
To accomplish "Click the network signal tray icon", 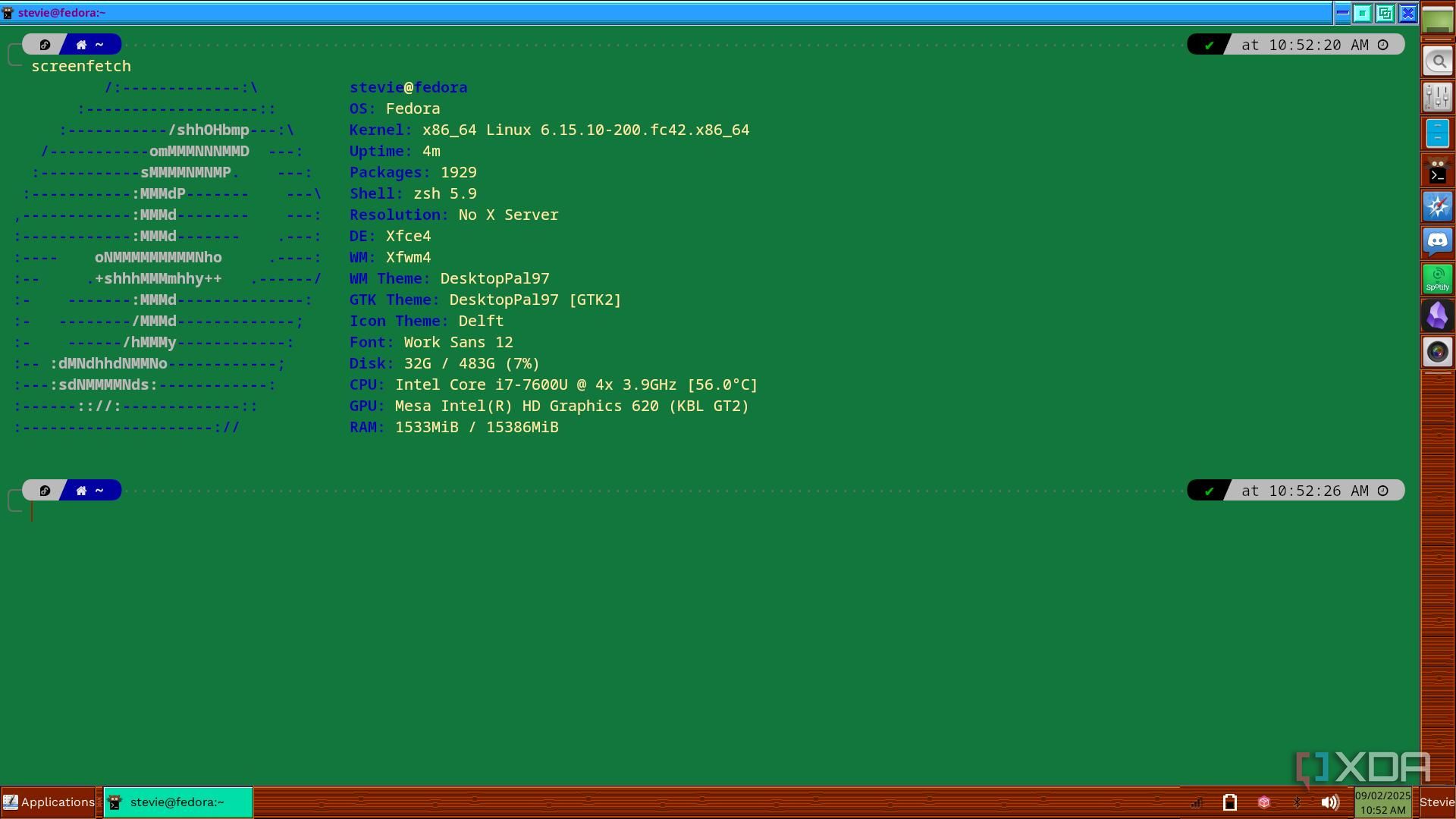I will 1196,802.
